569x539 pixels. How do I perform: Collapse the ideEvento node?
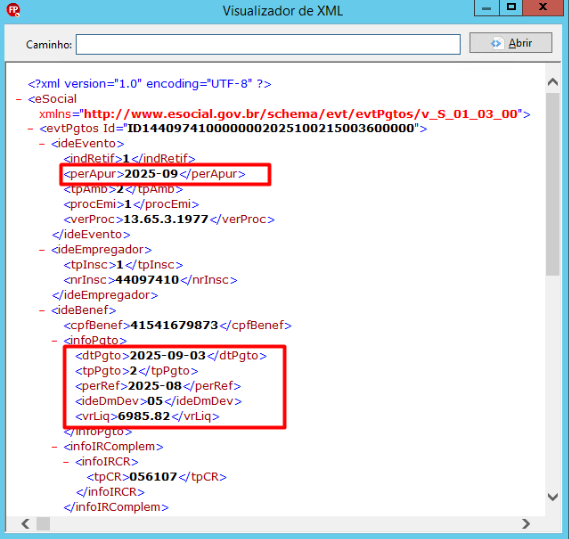(42, 144)
